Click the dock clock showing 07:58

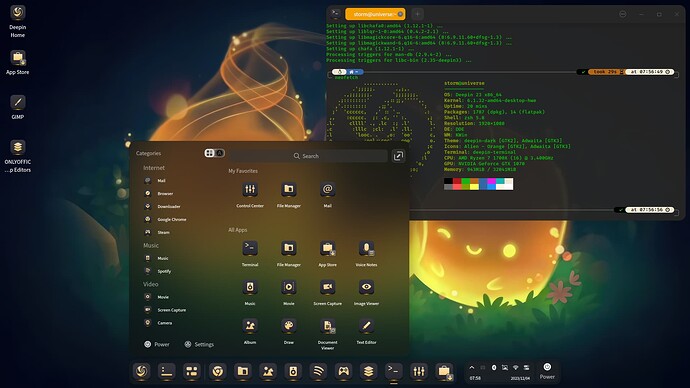point(475,378)
